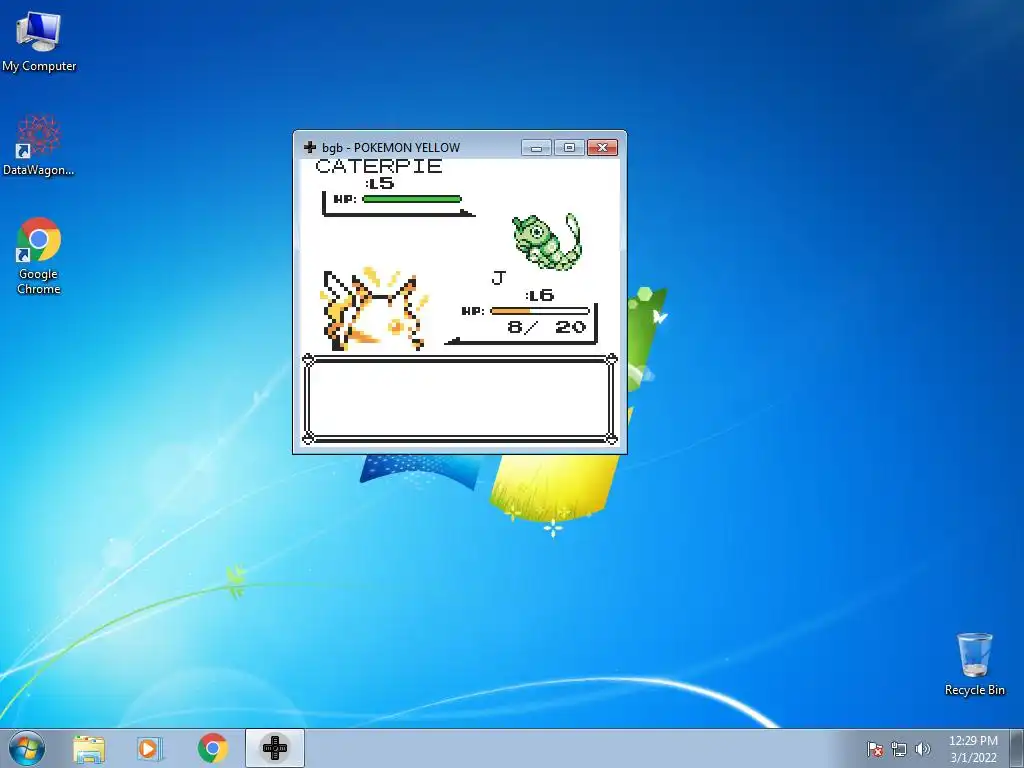The height and width of the screenshot is (768, 1024).
Task: Minimize the bgb POKEMON YELLOW window
Action: click(x=537, y=148)
